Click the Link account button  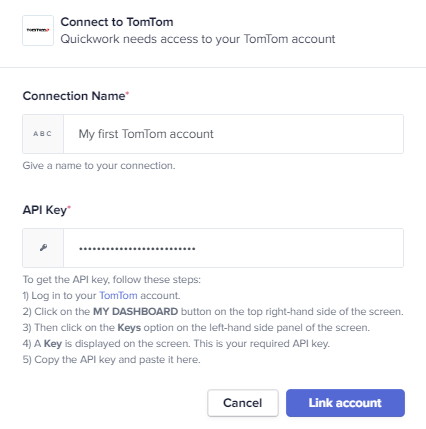click(345, 403)
